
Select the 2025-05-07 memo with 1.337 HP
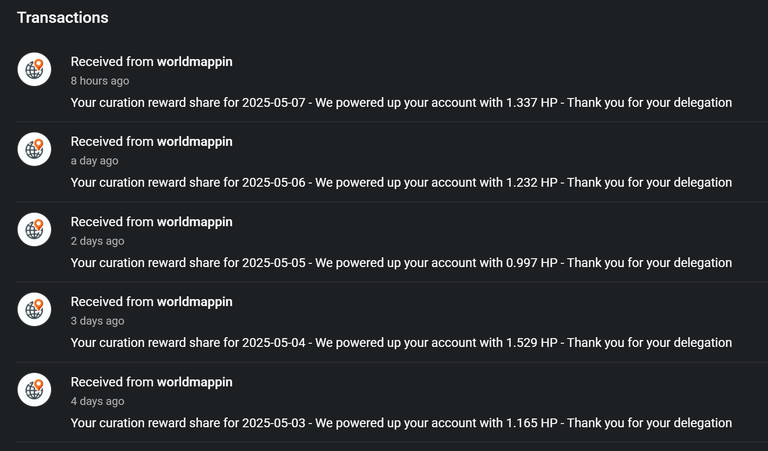point(401,103)
